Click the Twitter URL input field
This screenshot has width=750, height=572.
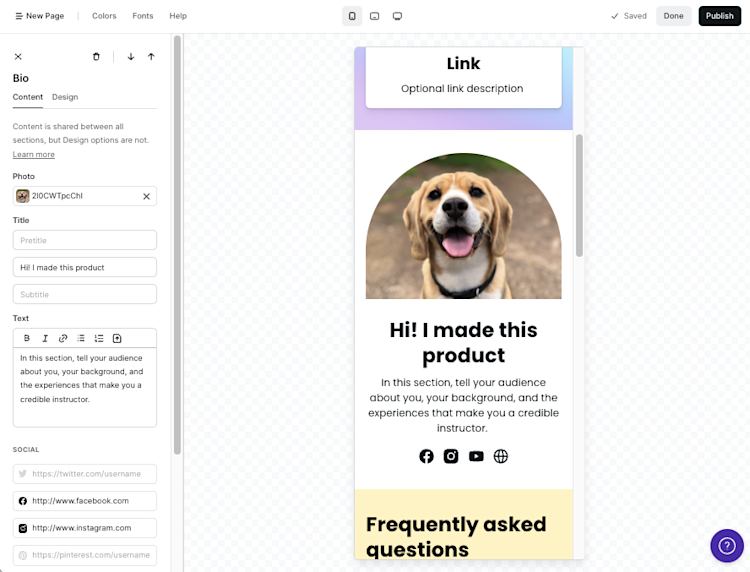click(x=85, y=474)
